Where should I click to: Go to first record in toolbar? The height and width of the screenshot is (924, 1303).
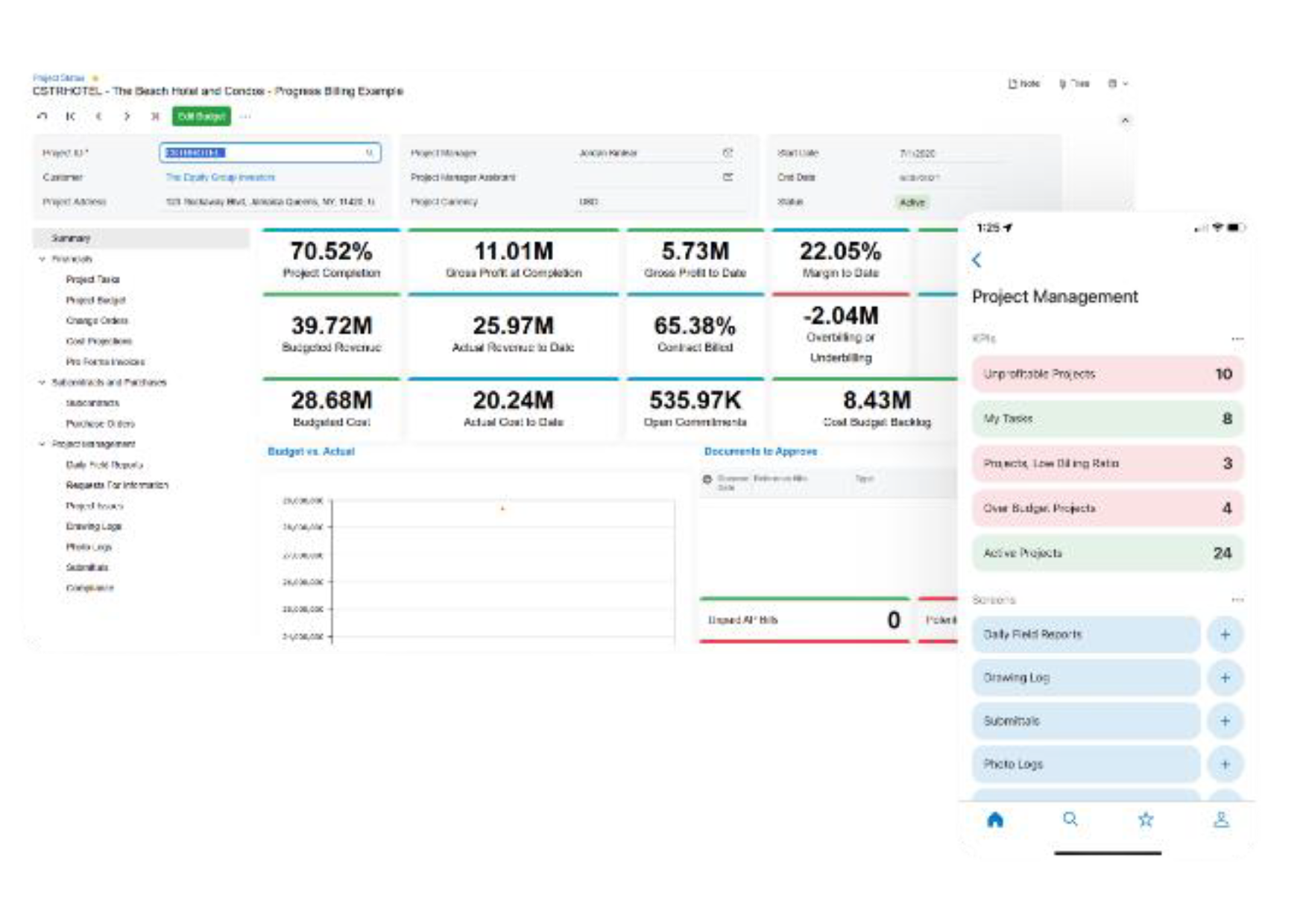click(x=71, y=116)
